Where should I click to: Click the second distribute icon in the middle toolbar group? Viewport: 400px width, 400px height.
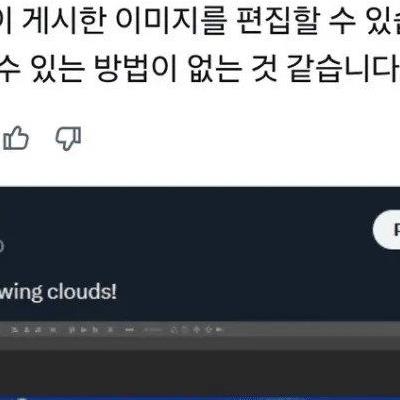(84, 330)
